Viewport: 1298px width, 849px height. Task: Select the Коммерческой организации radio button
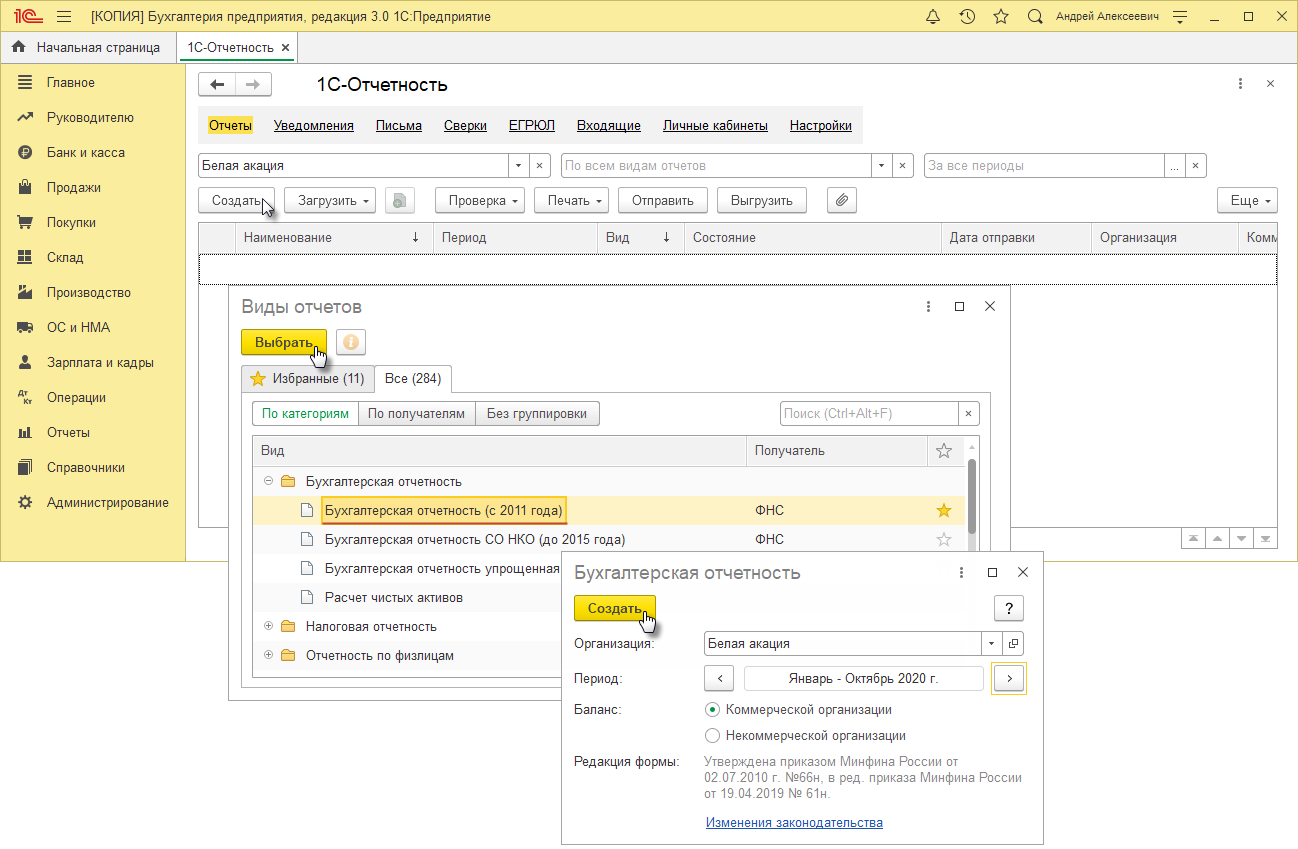[713, 709]
